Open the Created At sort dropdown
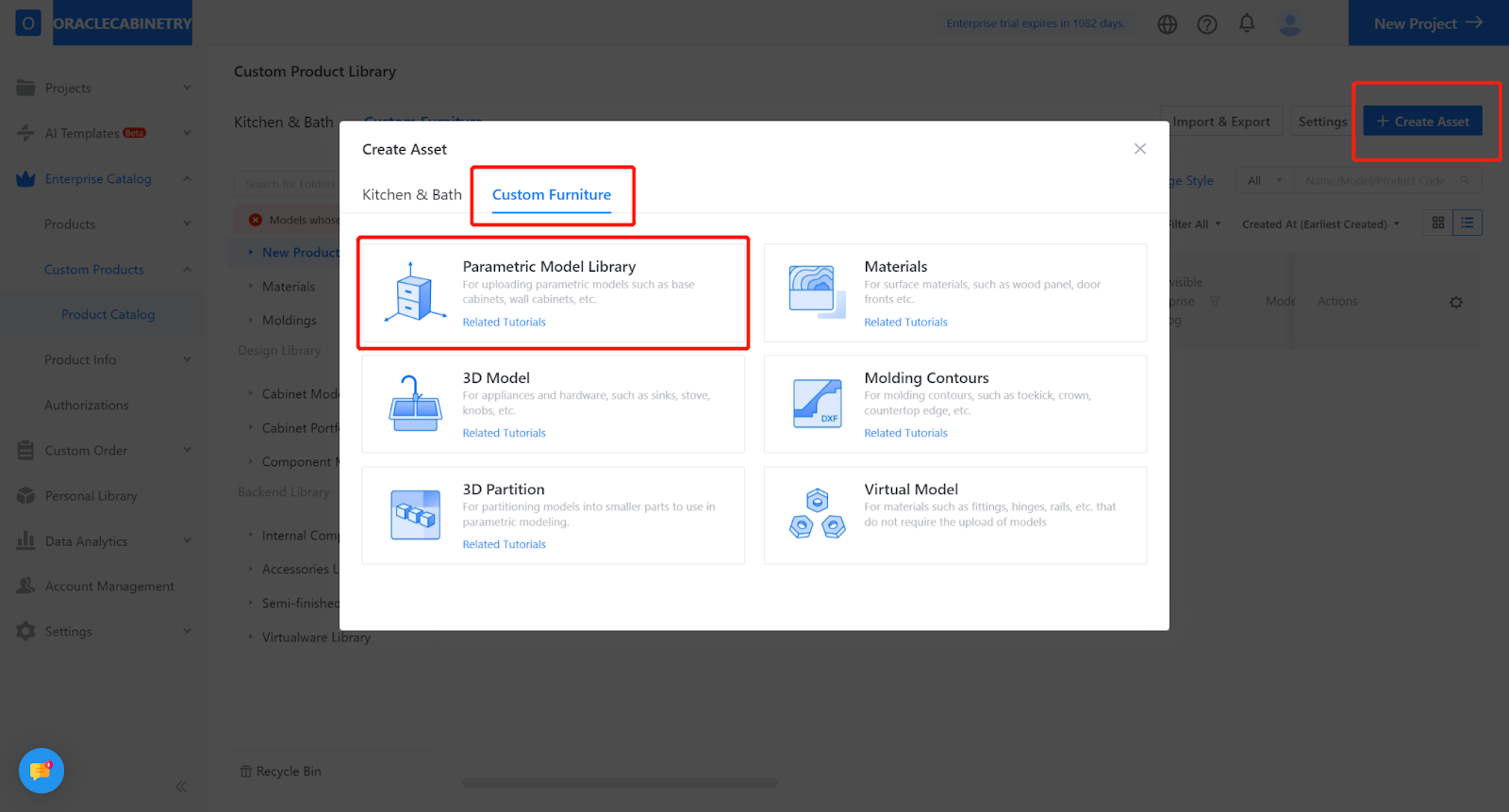The height and width of the screenshot is (812, 1509). coord(1321,224)
